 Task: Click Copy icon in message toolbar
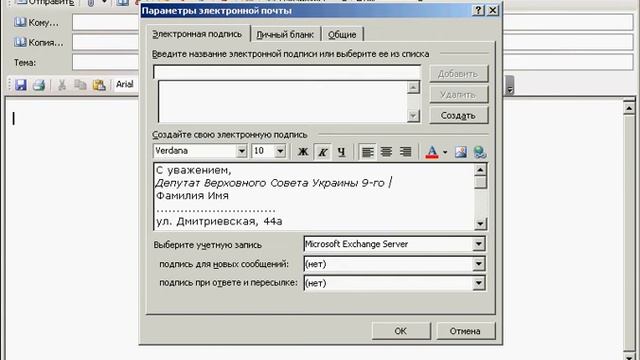[x=80, y=85]
